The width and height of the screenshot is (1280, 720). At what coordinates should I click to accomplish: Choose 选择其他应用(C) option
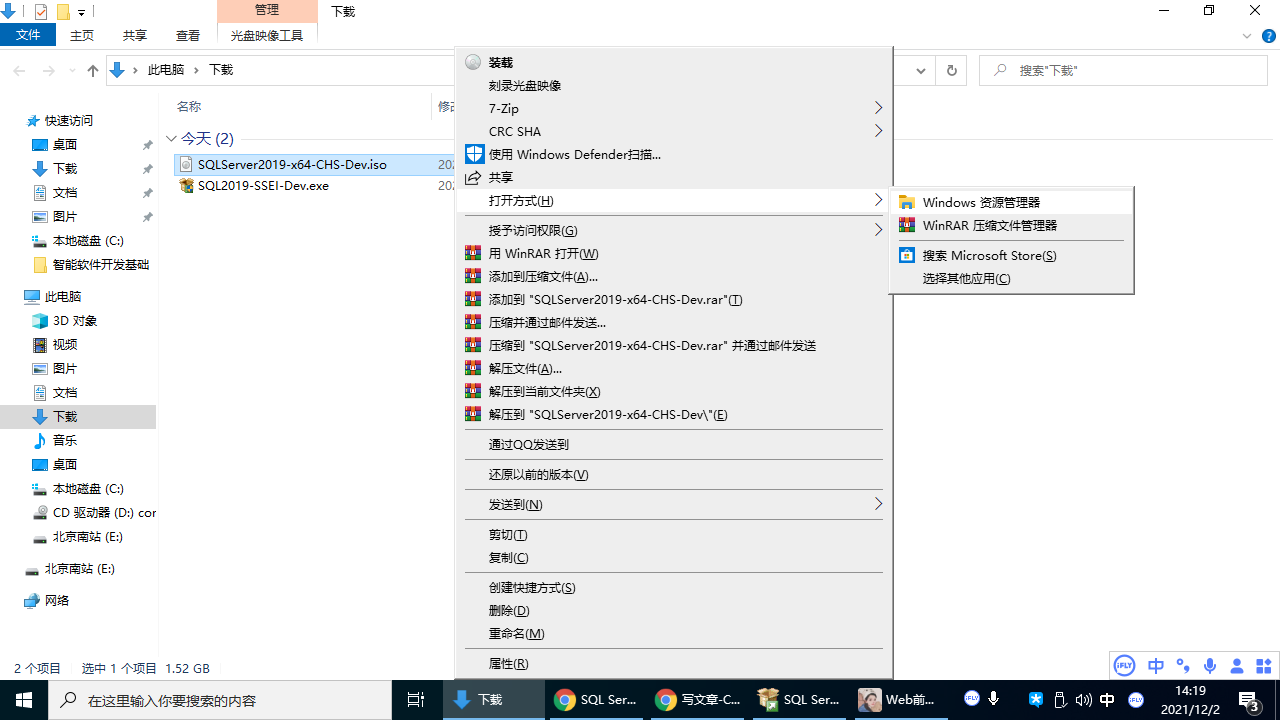(1011, 278)
